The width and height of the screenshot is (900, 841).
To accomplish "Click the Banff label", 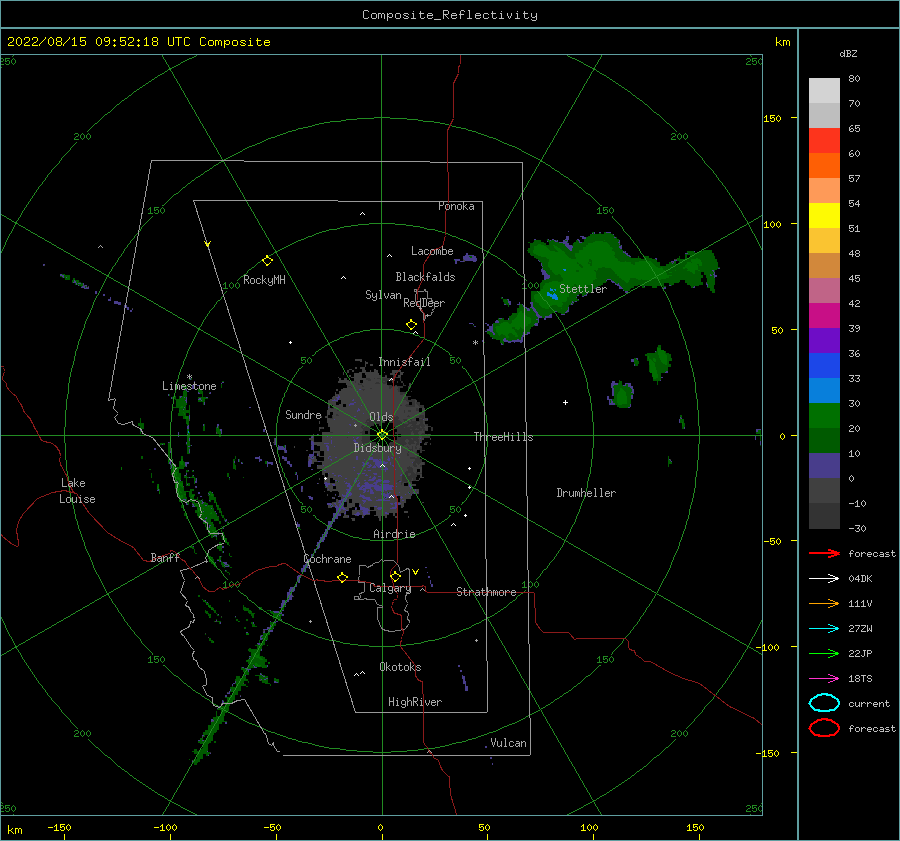I will pos(165,557).
